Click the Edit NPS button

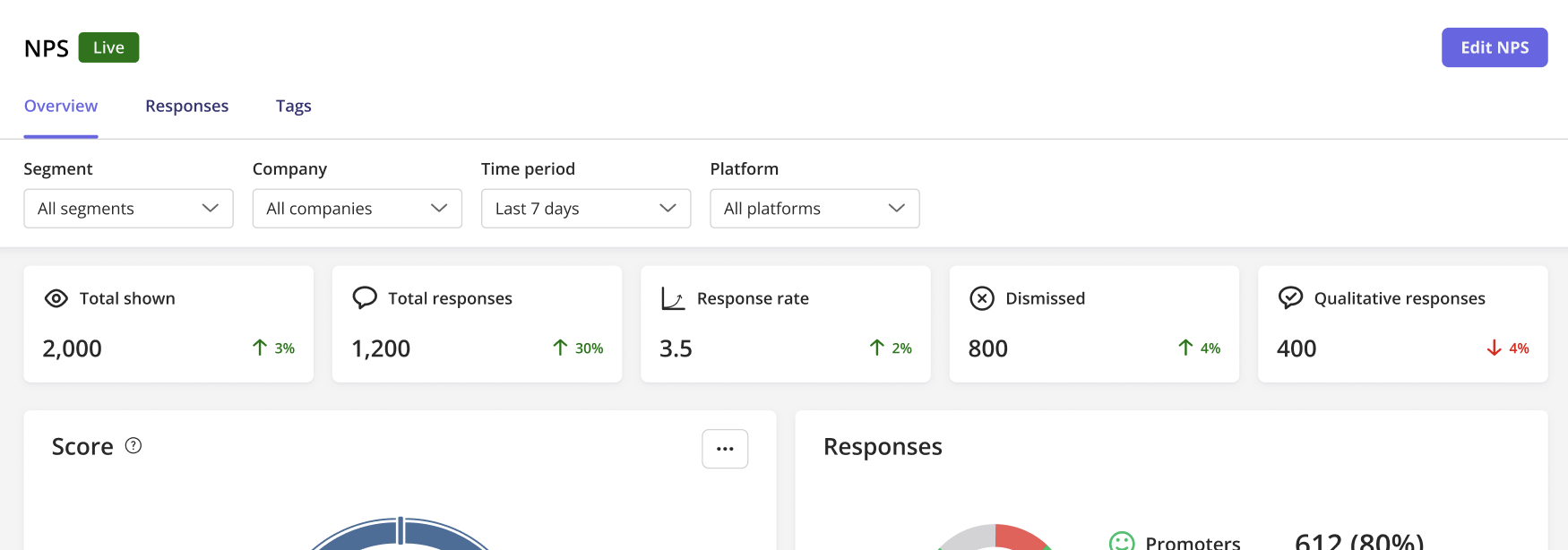coord(1494,47)
